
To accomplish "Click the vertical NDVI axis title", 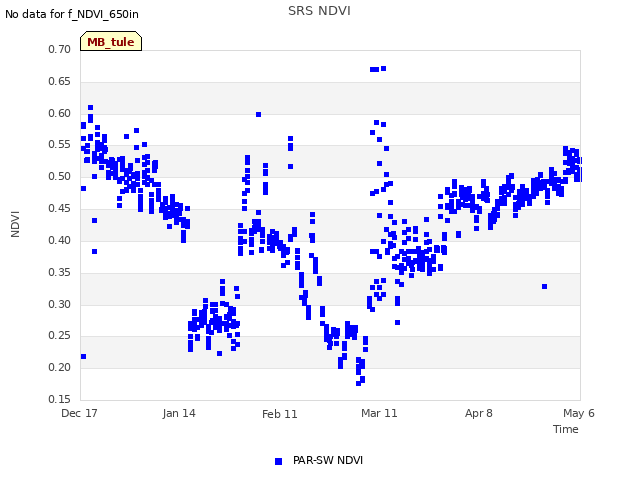I will point(15,224).
